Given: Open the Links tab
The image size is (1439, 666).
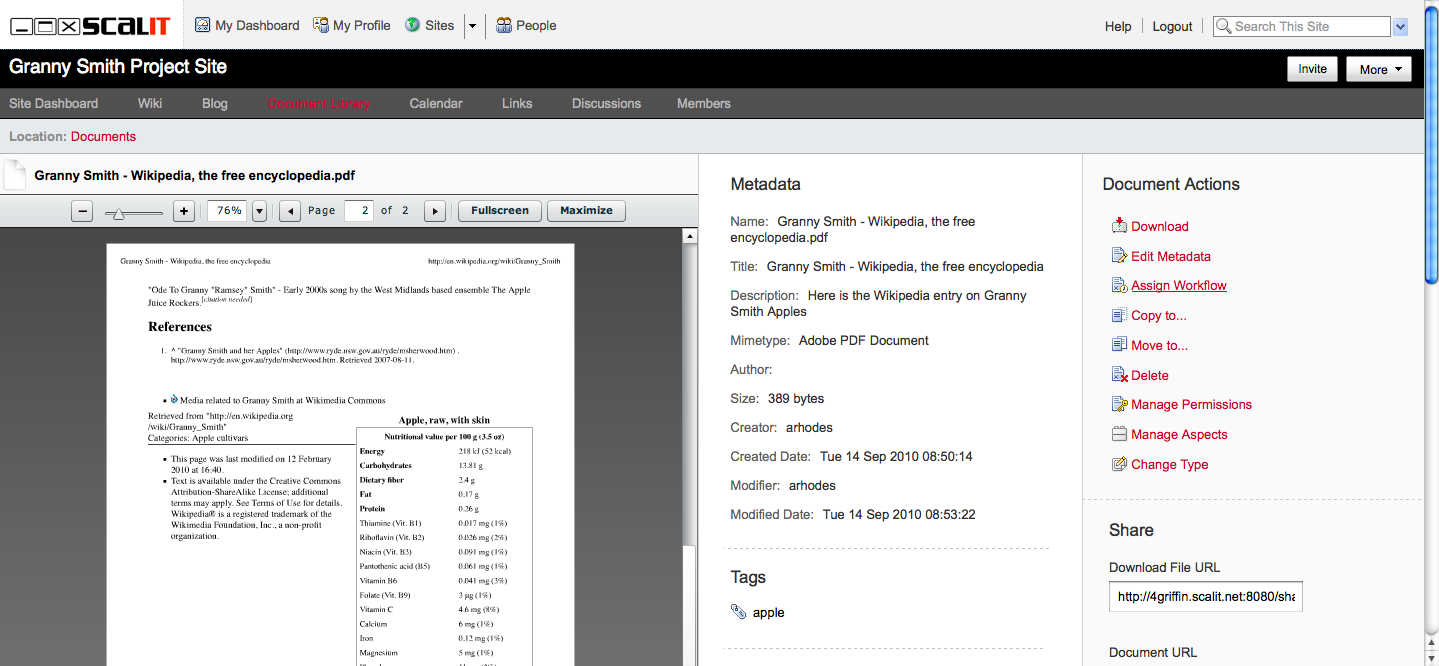Looking at the screenshot, I should pyautogui.click(x=517, y=103).
